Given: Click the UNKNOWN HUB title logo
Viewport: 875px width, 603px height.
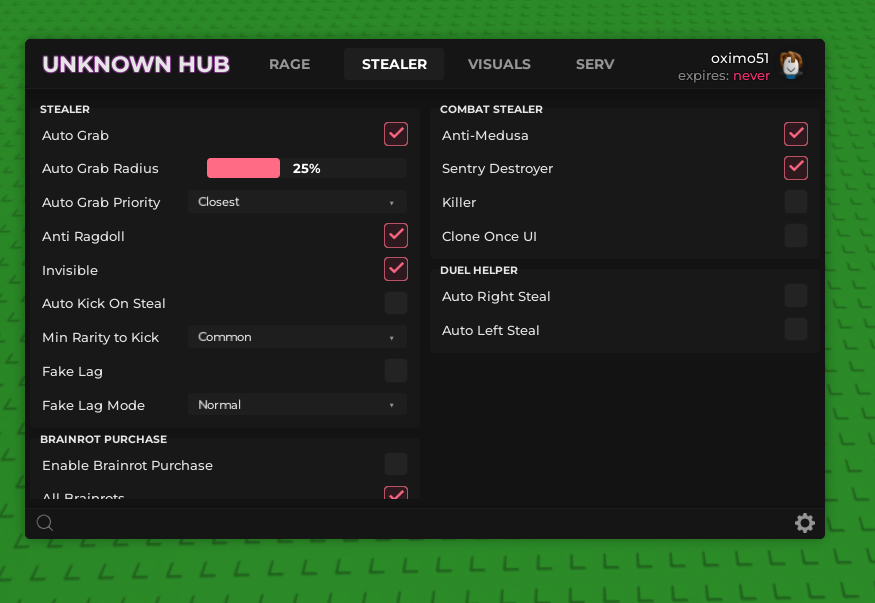Looking at the screenshot, I should (136, 65).
